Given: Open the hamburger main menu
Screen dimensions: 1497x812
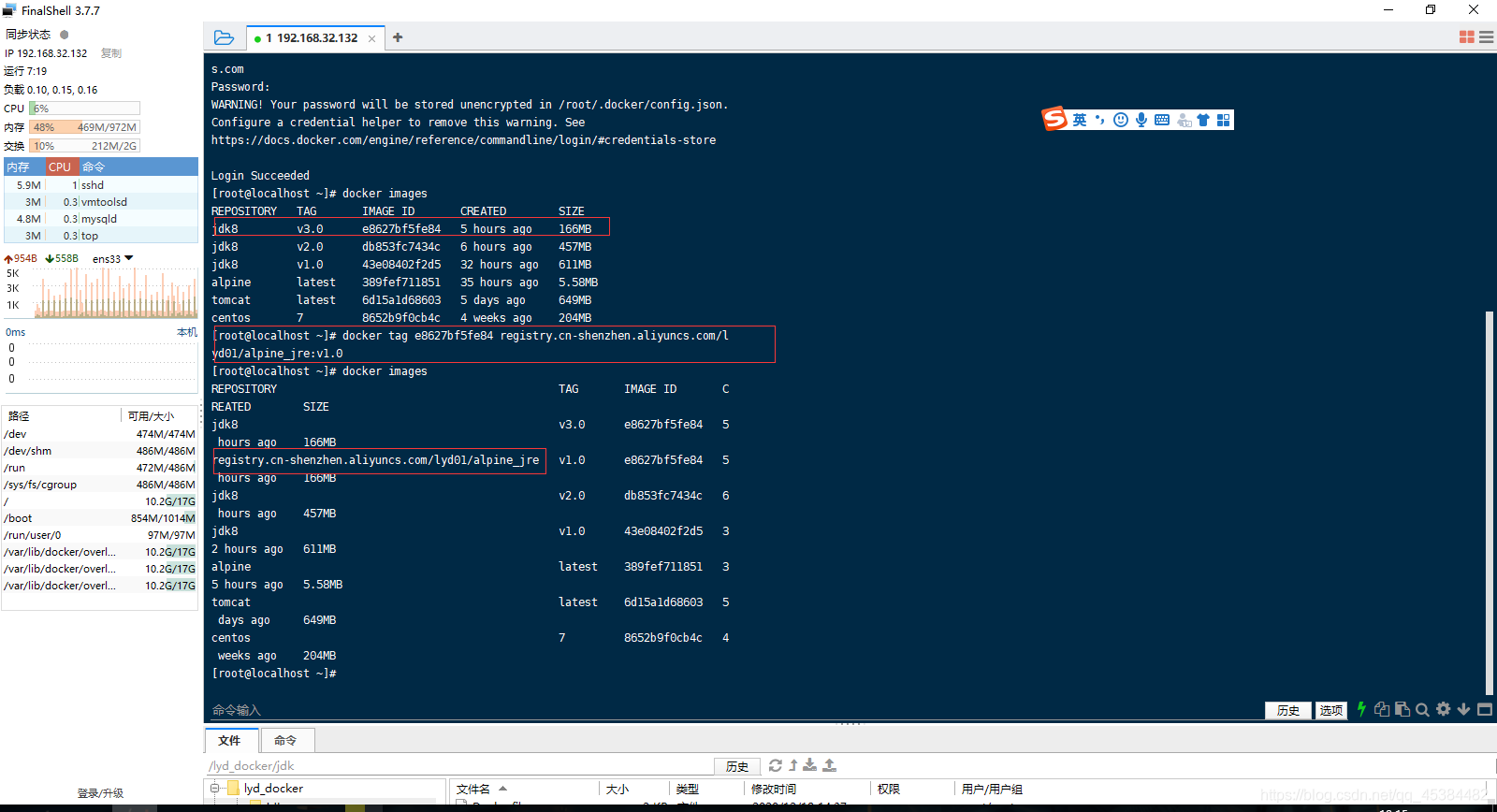Looking at the screenshot, I should (1486, 37).
